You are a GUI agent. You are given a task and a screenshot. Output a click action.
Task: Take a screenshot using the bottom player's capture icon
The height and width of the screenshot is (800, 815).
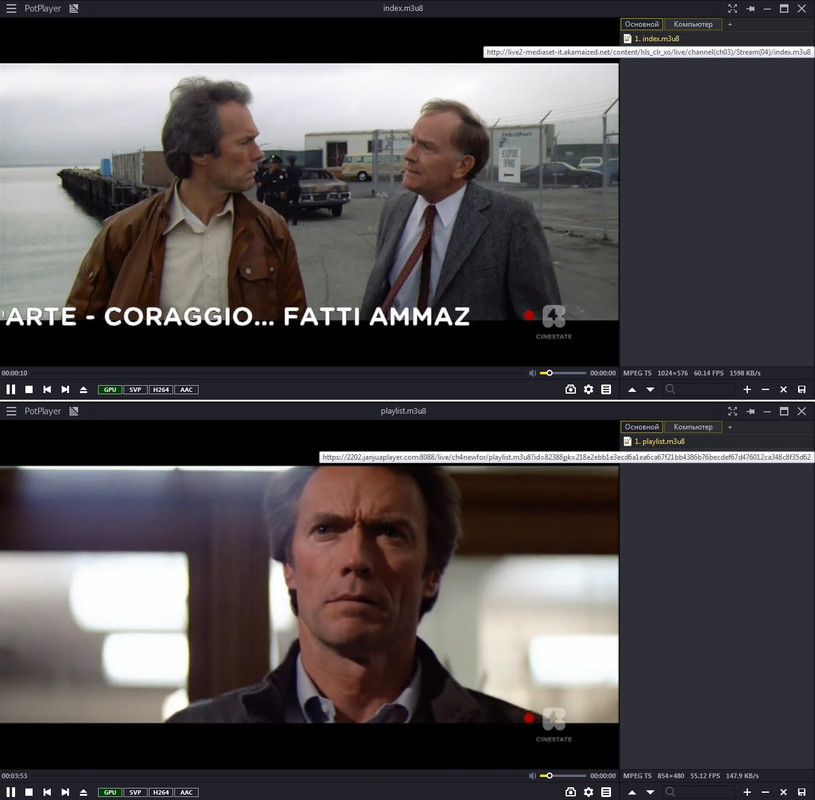click(x=570, y=792)
